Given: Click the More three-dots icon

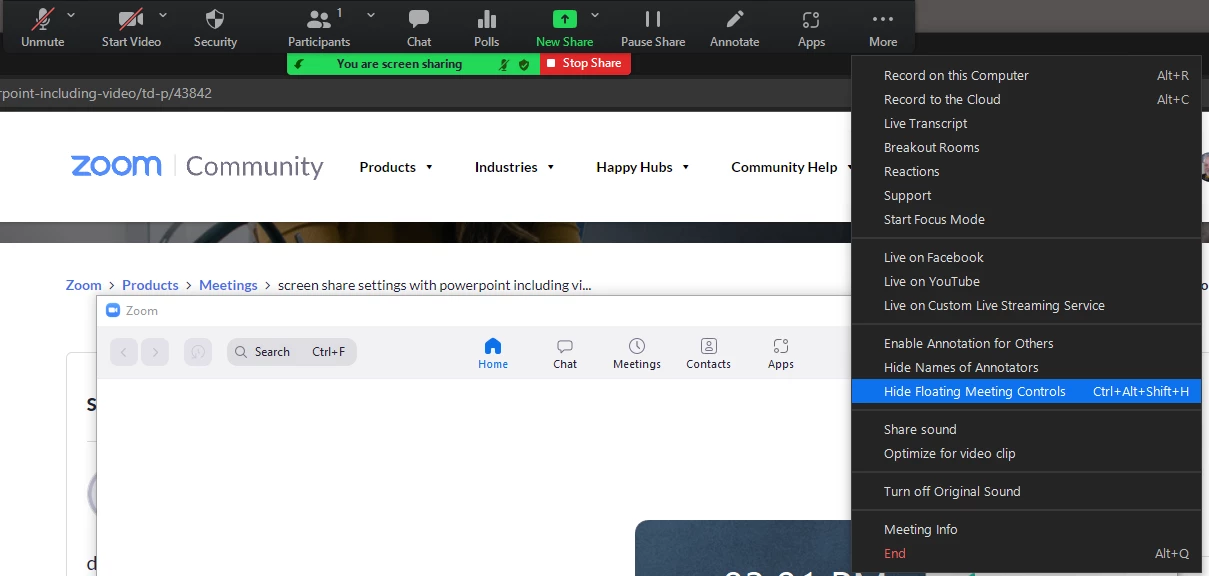Looking at the screenshot, I should coord(883,19).
